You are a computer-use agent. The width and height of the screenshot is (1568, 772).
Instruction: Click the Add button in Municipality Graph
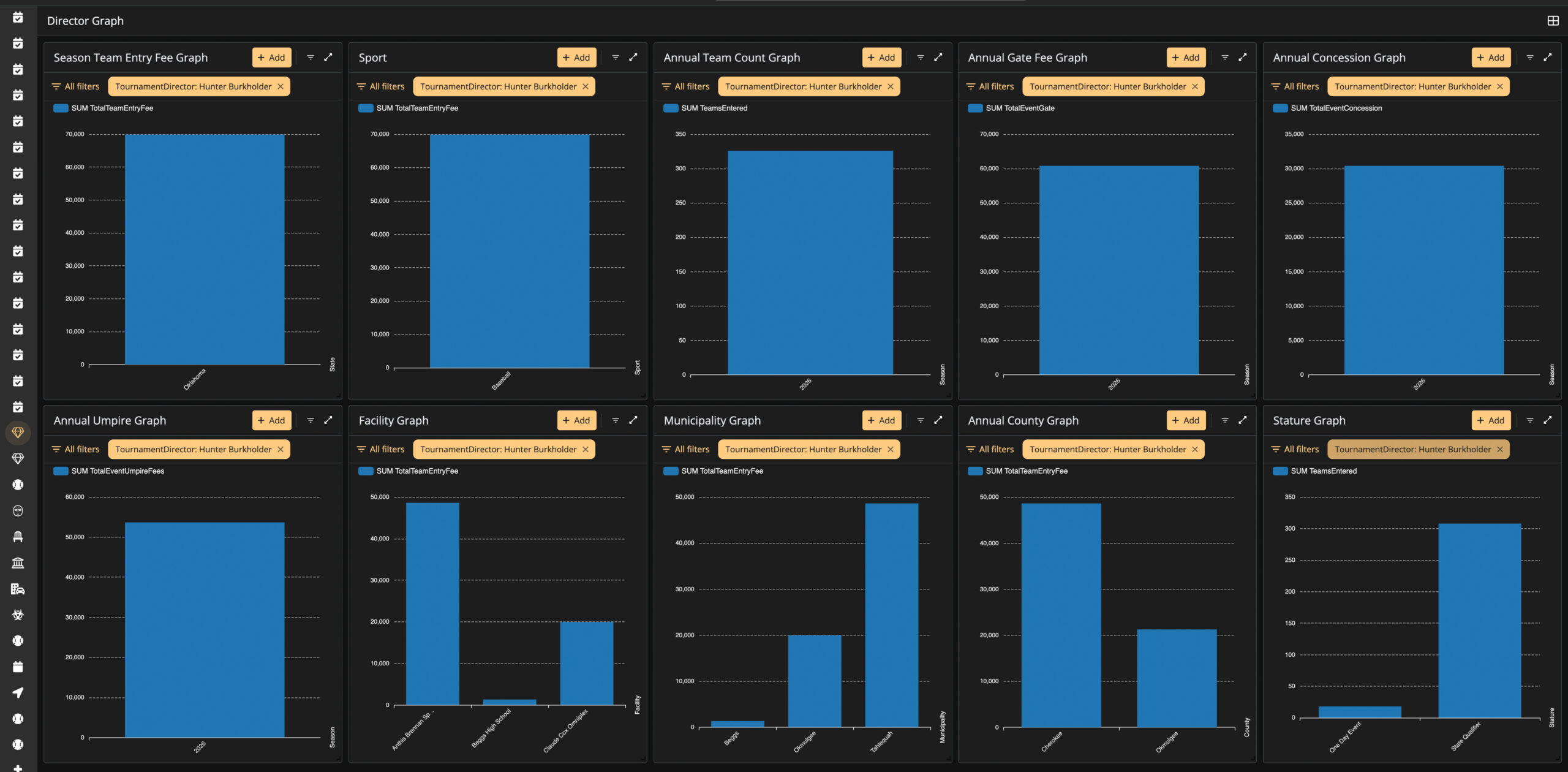[881, 420]
